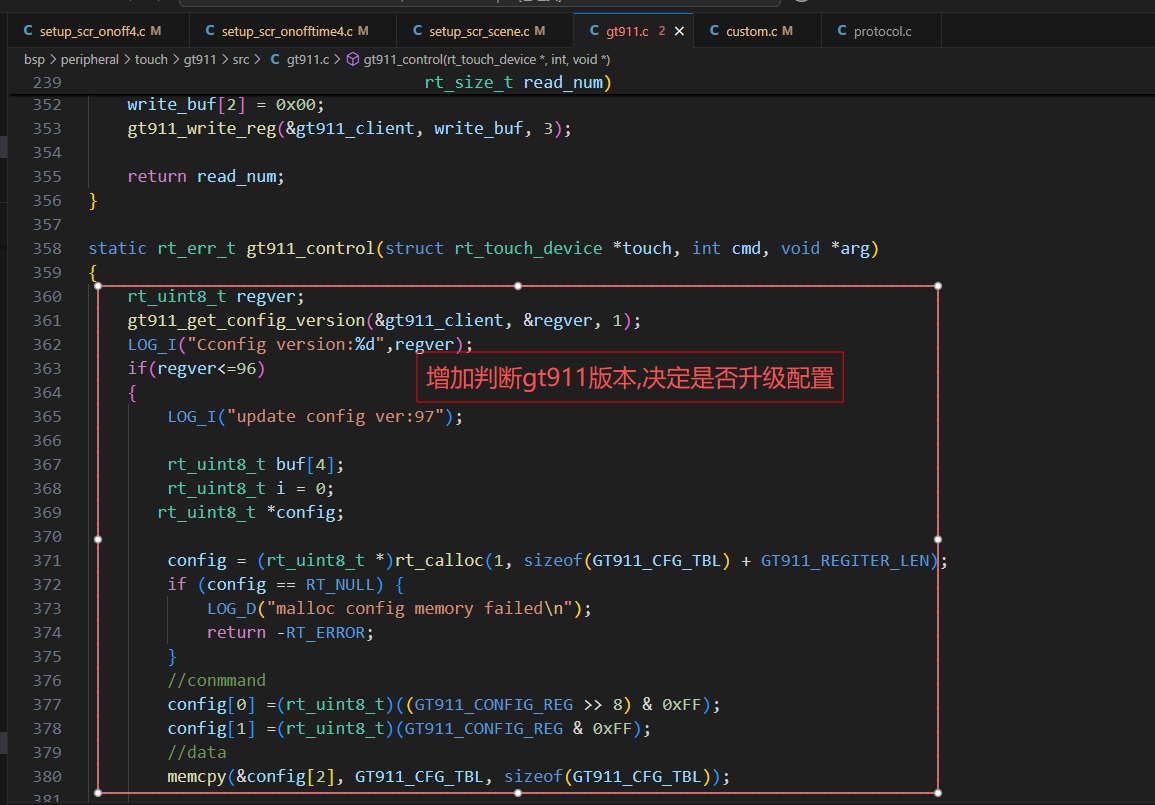Viewport: 1155px width, 805px height.
Task: Click the C icon on setup_scr_onofftime4.c tab
Action: coord(210,31)
